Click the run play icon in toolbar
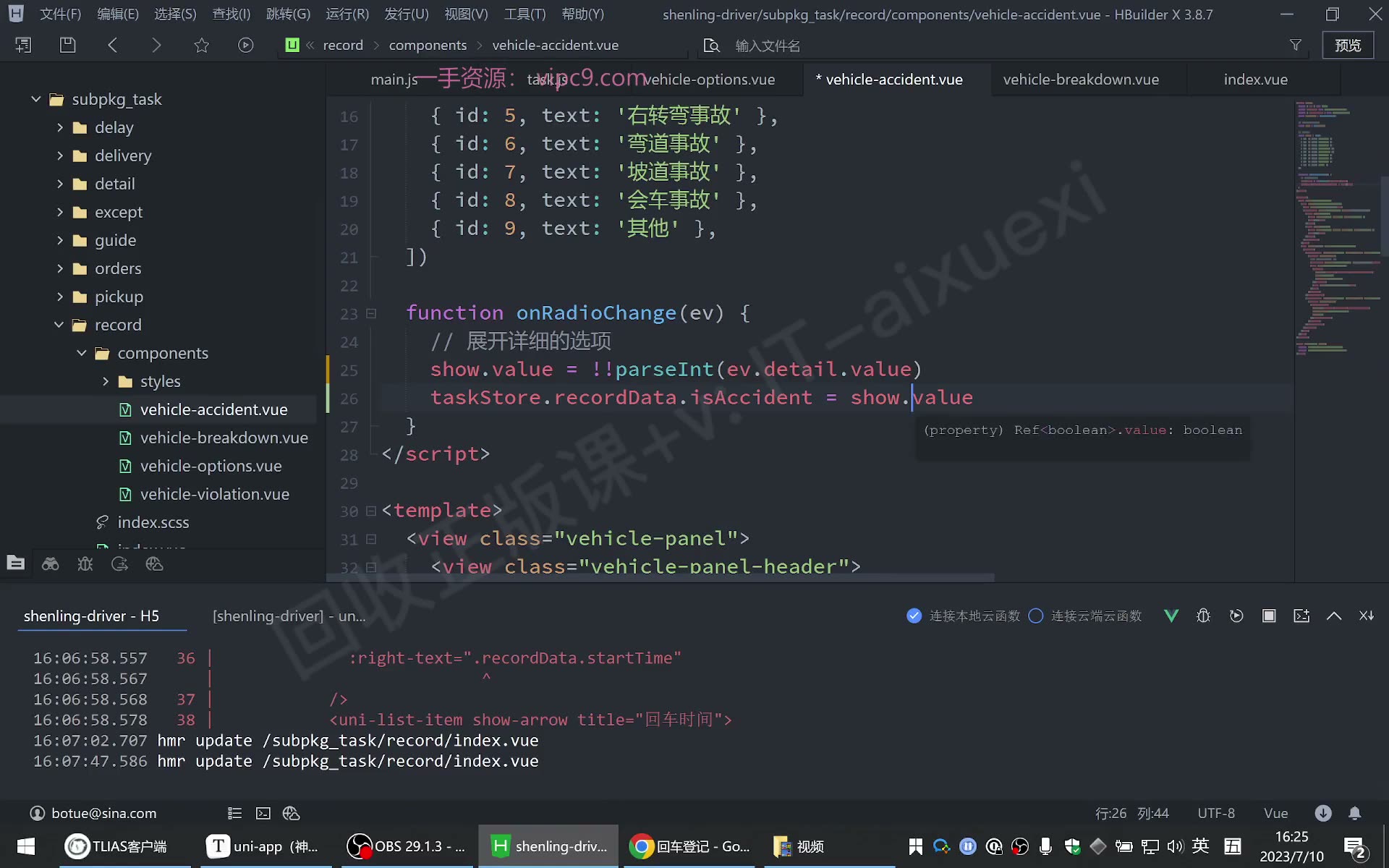Image resolution: width=1389 pixels, height=868 pixels. 245,45
